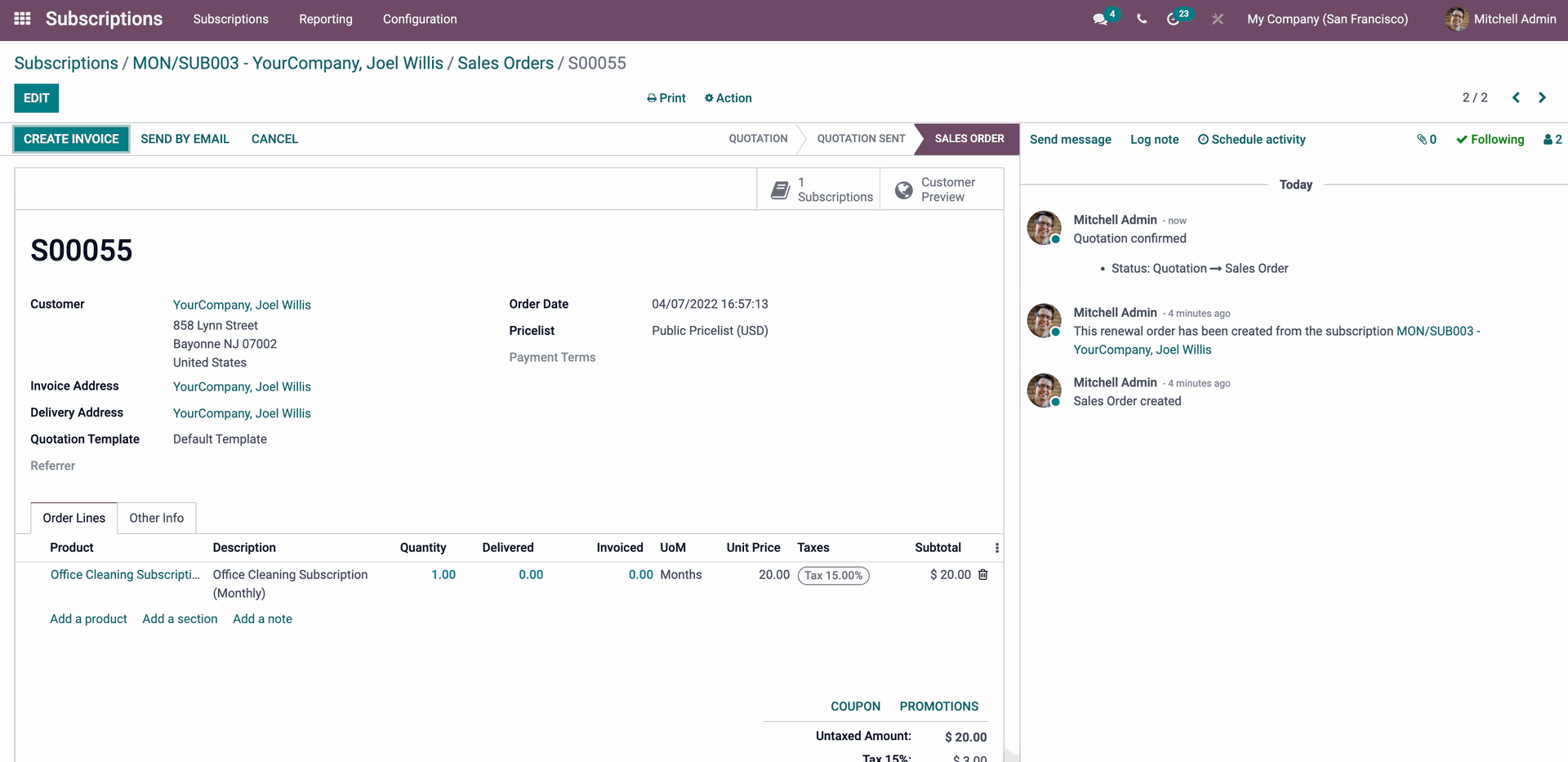1568x762 pixels.
Task: Open the Mitchell Admin user menu
Action: 1499,19
